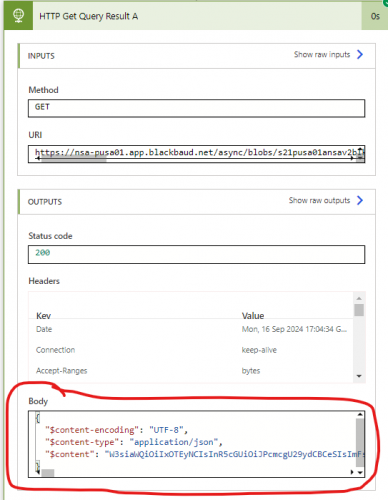Click the Body scroll-up arrow

360,414
